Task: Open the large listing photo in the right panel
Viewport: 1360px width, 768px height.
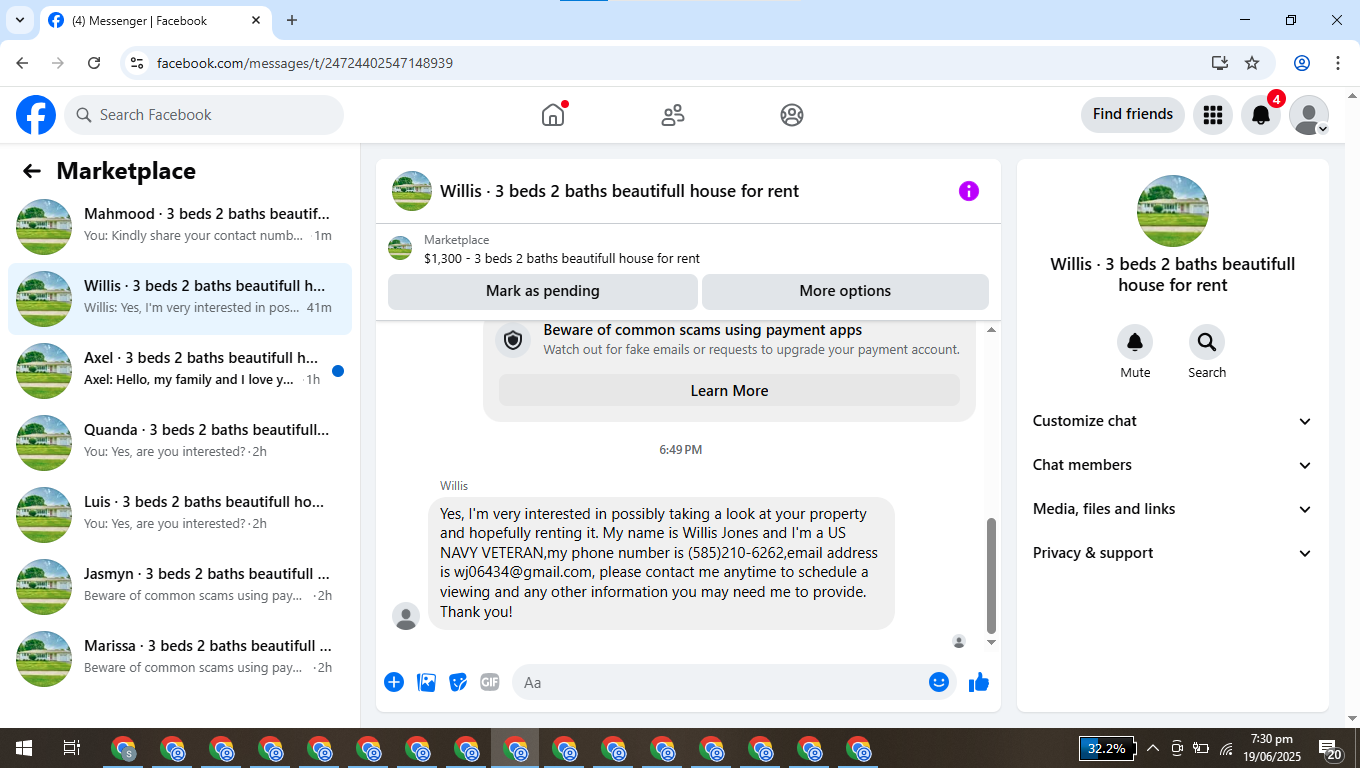Action: pos(1173,211)
